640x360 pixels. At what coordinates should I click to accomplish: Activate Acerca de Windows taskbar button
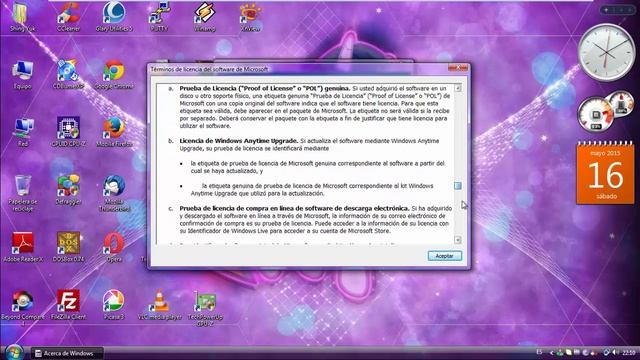pyautogui.click(x=67, y=353)
